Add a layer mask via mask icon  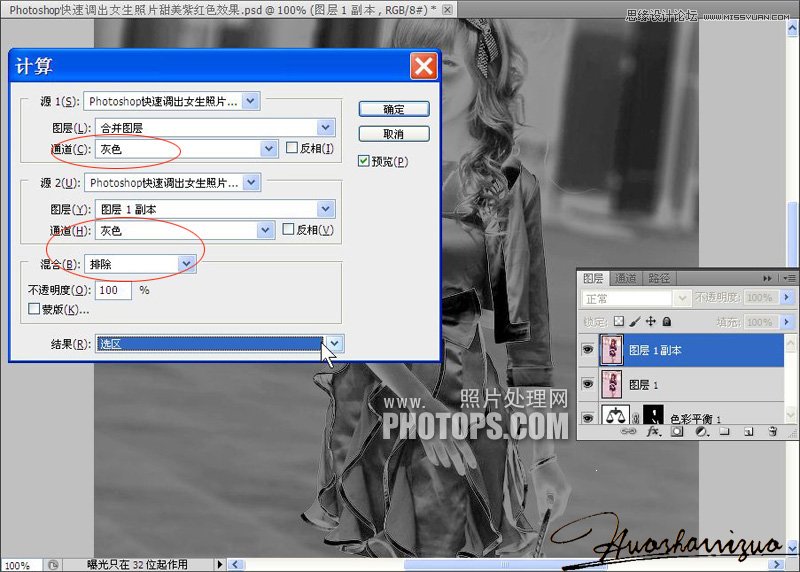click(677, 432)
